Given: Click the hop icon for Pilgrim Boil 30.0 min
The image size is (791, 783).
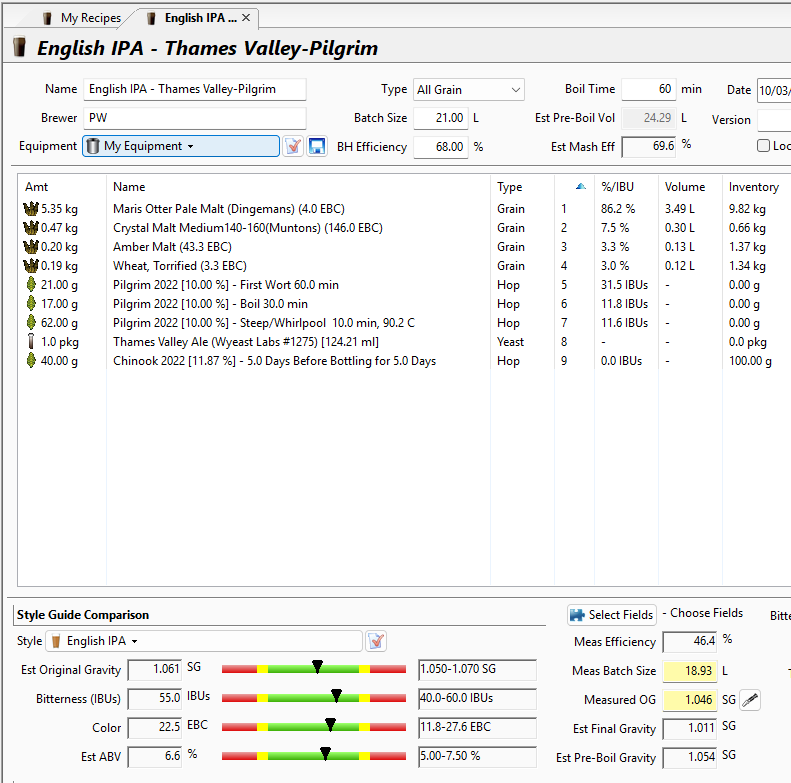Looking at the screenshot, I should (x=31, y=304).
